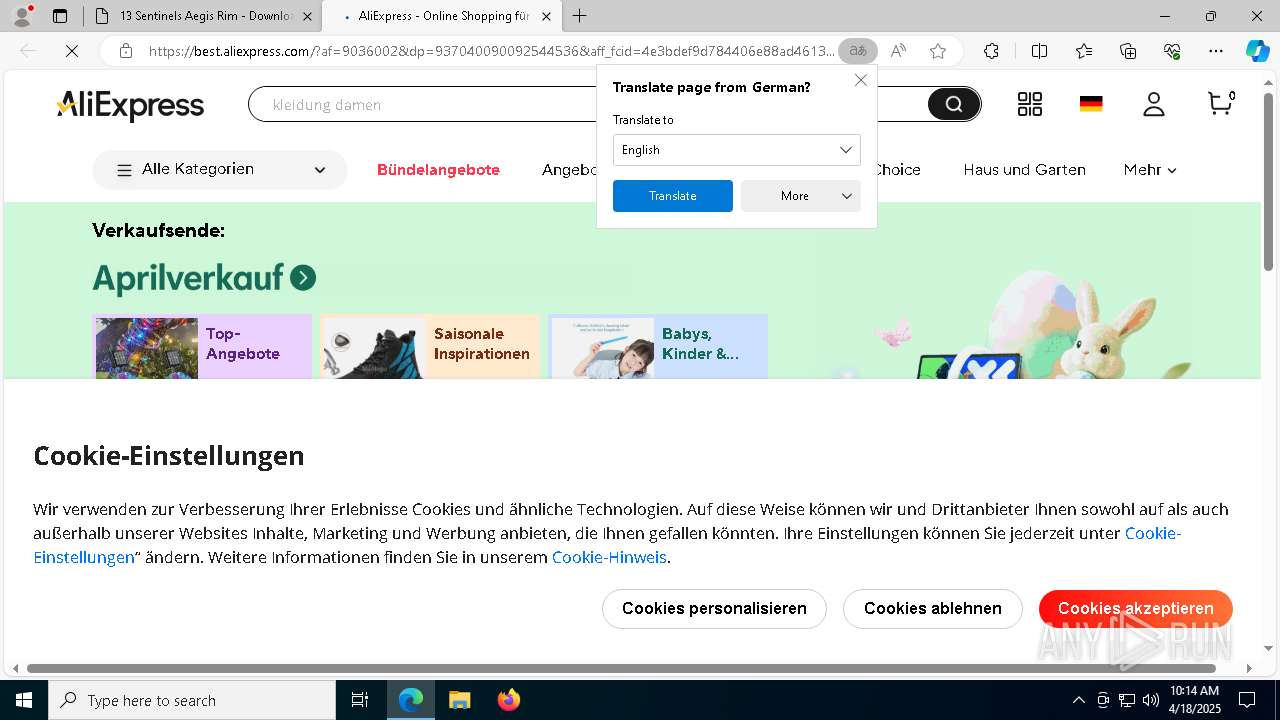Open Browser essentials icon

click(x=1172, y=51)
